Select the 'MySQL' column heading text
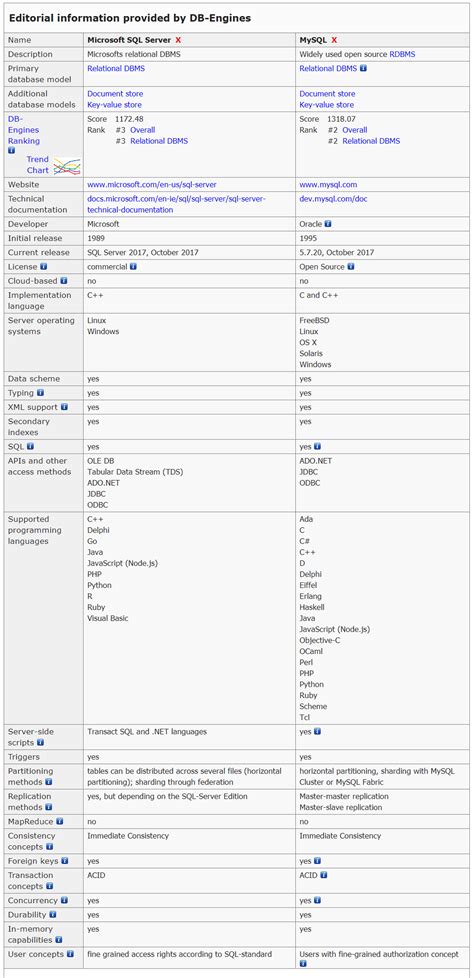The image size is (474, 978). (x=313, y=40)
